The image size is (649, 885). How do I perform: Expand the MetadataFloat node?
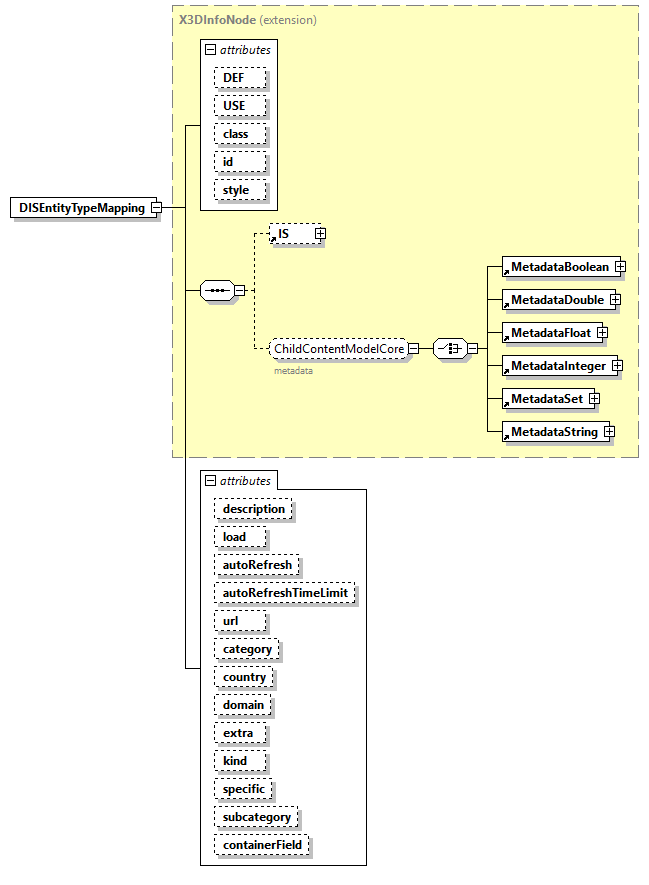pos(602,333)
